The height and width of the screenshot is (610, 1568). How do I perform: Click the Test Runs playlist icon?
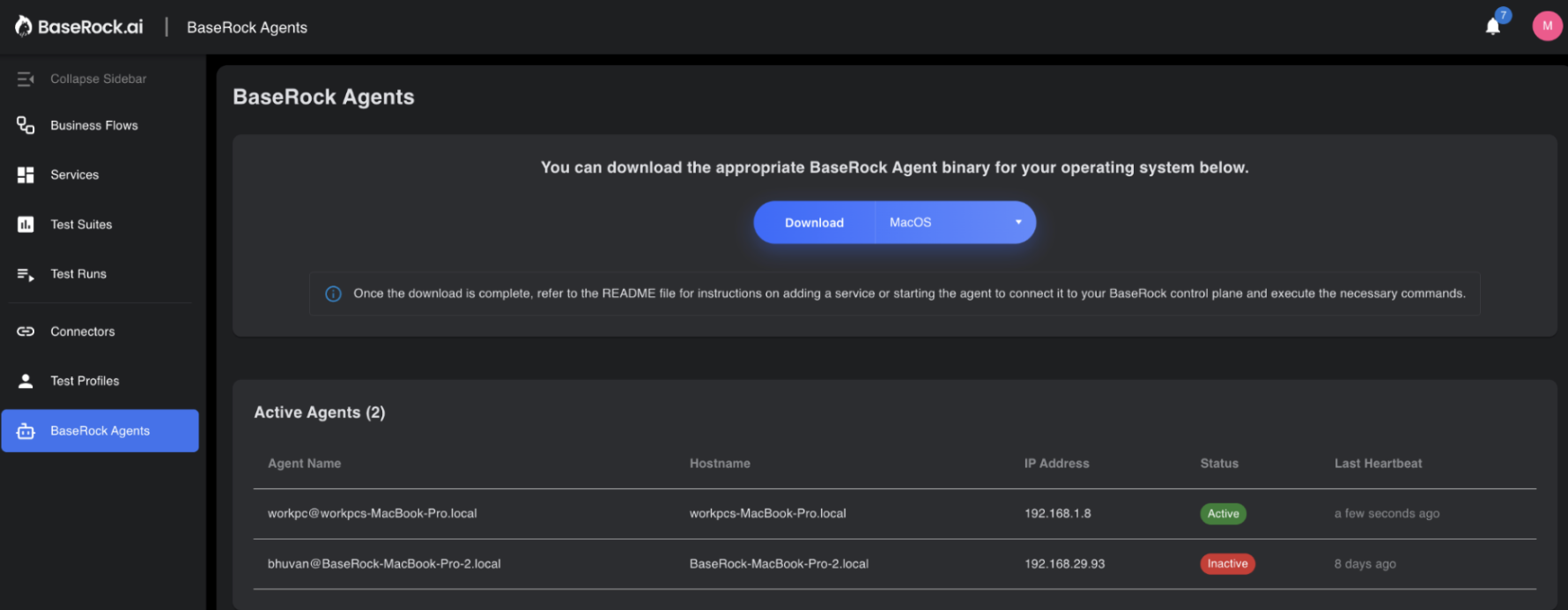click(26, 274)
